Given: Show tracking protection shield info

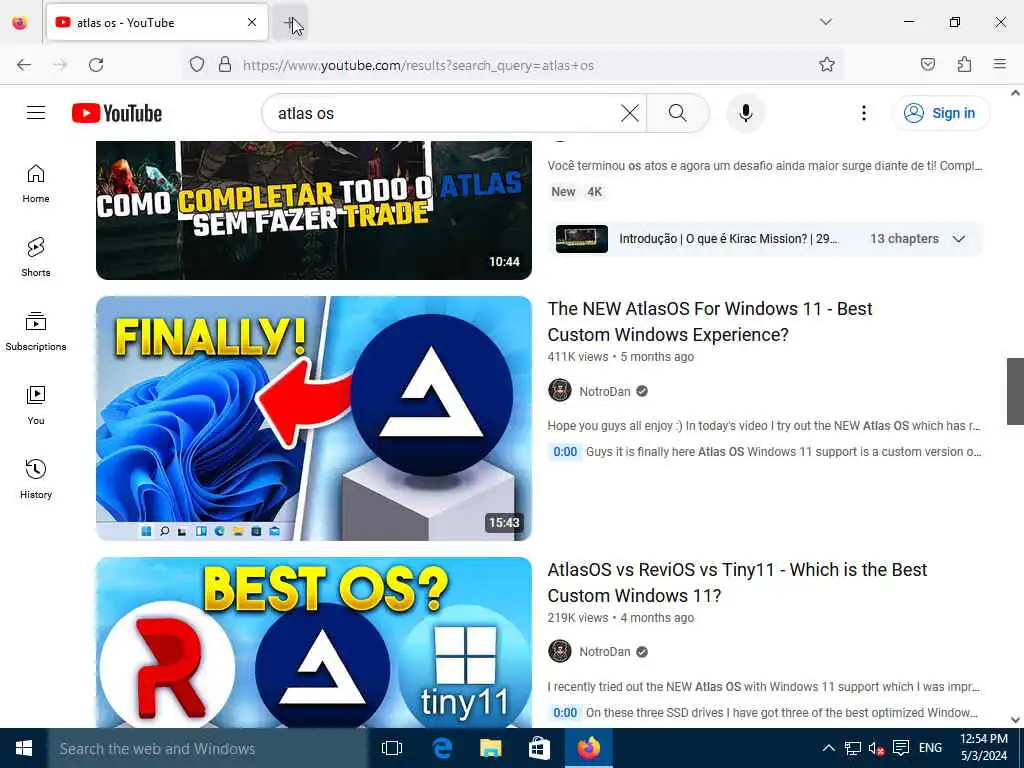Looking at the screenshot, I should [x=197, y=65].
